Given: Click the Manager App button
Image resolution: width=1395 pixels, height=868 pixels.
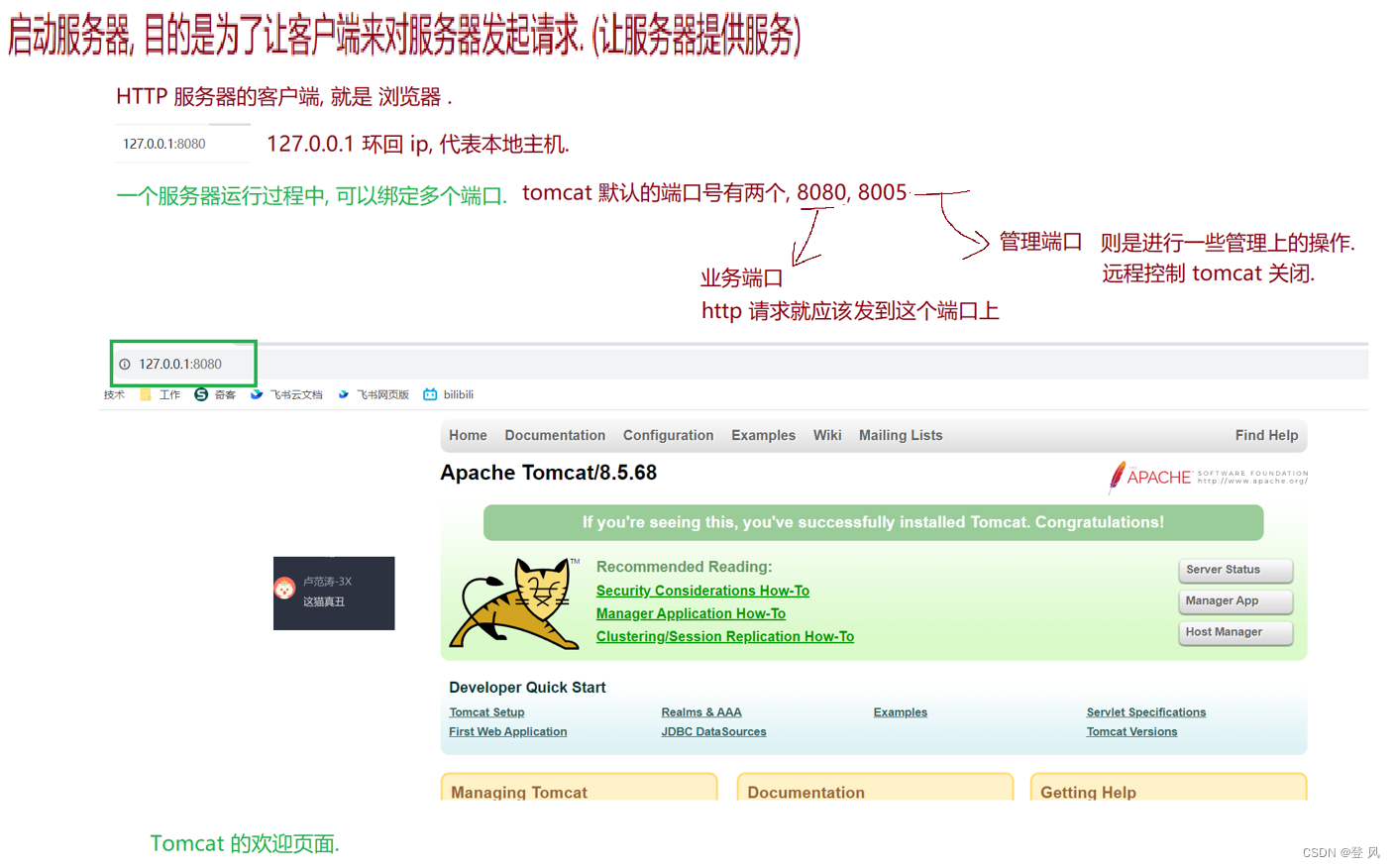Looking at the screenshot, I should pyautogui.click(x=1235, y=600).
